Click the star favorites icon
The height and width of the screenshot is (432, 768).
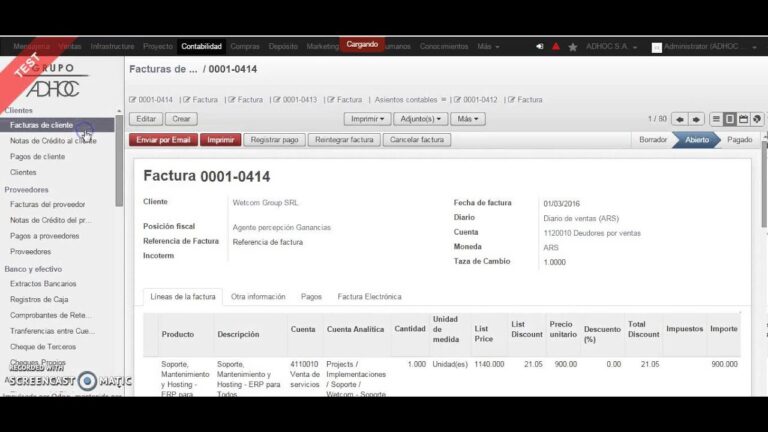point(573,47)
